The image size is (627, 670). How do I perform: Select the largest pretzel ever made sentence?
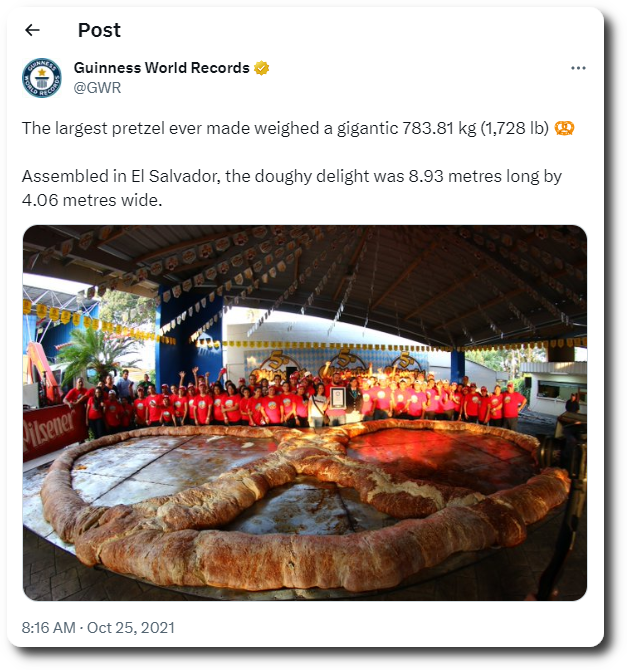[285, 129]
